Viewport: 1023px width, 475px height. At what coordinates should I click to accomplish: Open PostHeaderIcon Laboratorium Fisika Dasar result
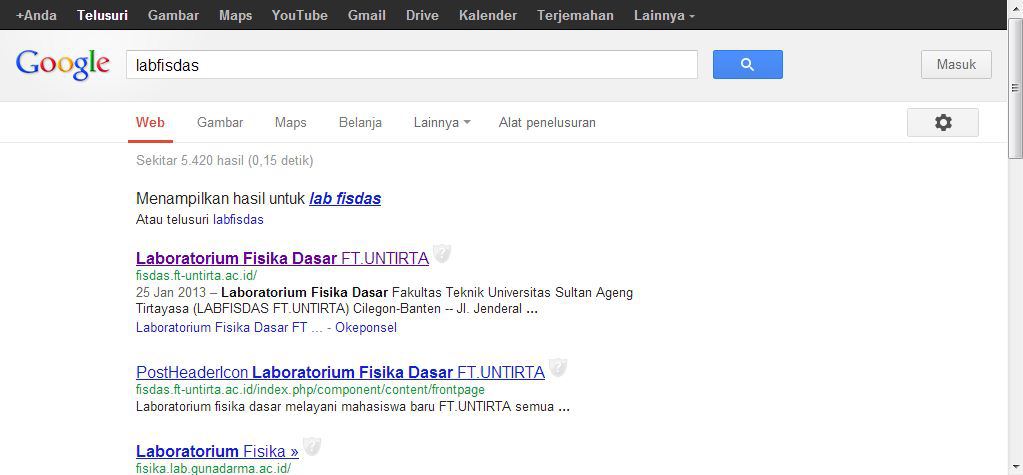click(340, 373)
